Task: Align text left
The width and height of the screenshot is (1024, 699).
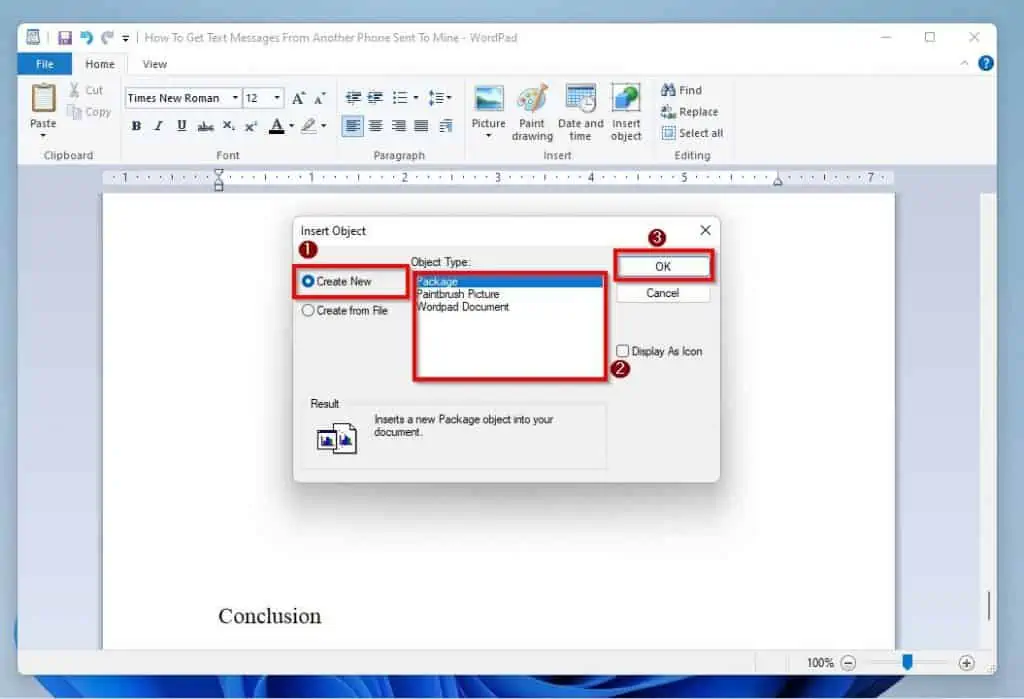Action: pyautogui.click(x=353, y=126)
